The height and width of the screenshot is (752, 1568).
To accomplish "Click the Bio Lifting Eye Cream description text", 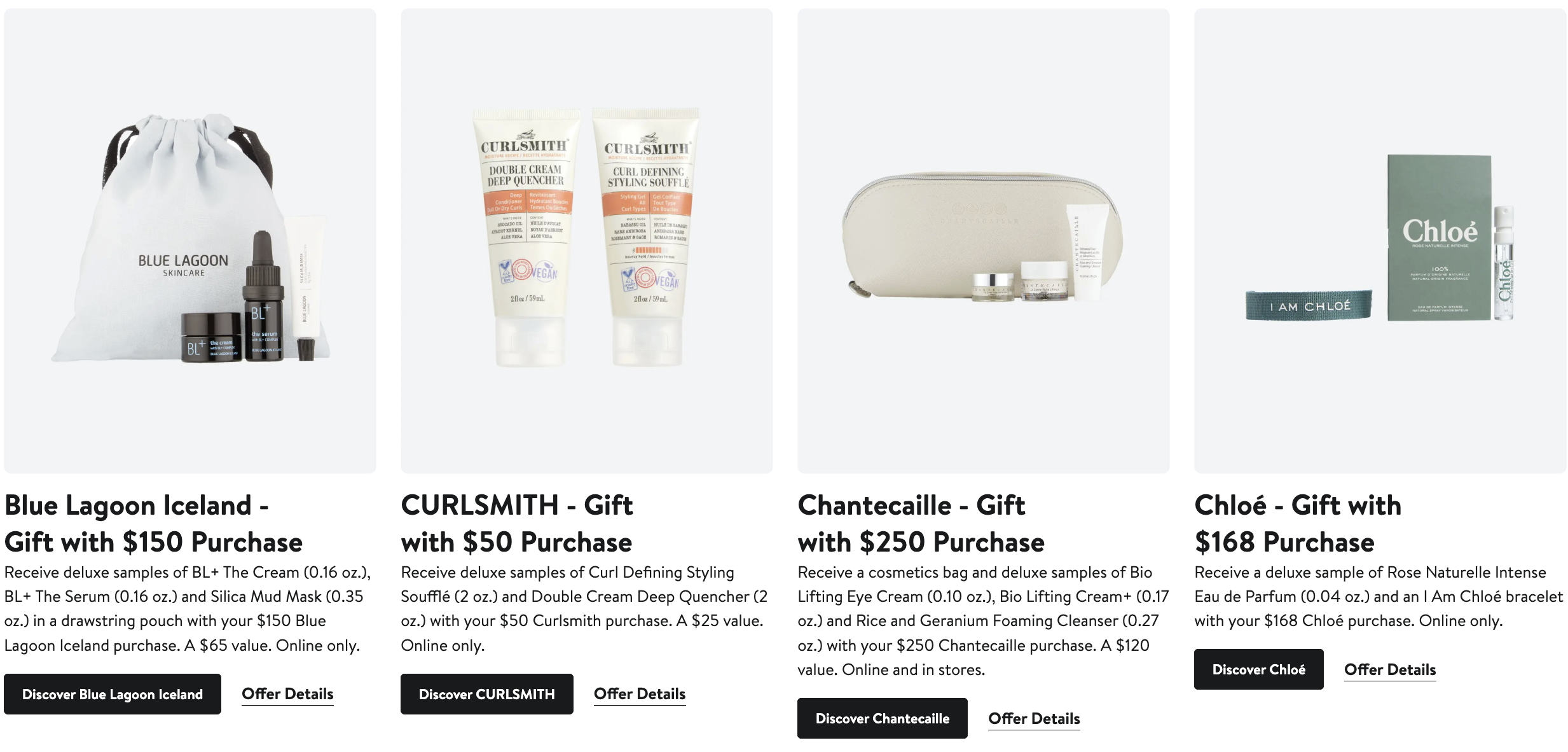I will tap(983, 621).
